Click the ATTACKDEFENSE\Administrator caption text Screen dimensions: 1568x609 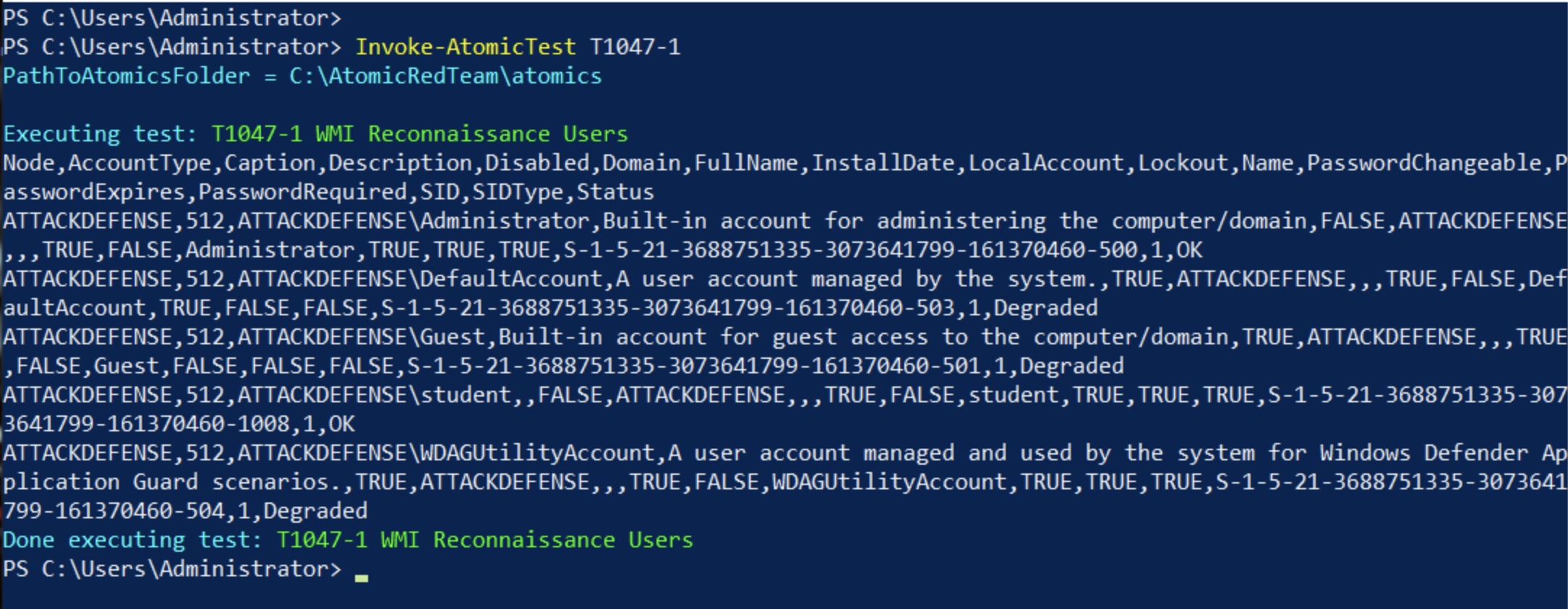(x=414, y=221)
